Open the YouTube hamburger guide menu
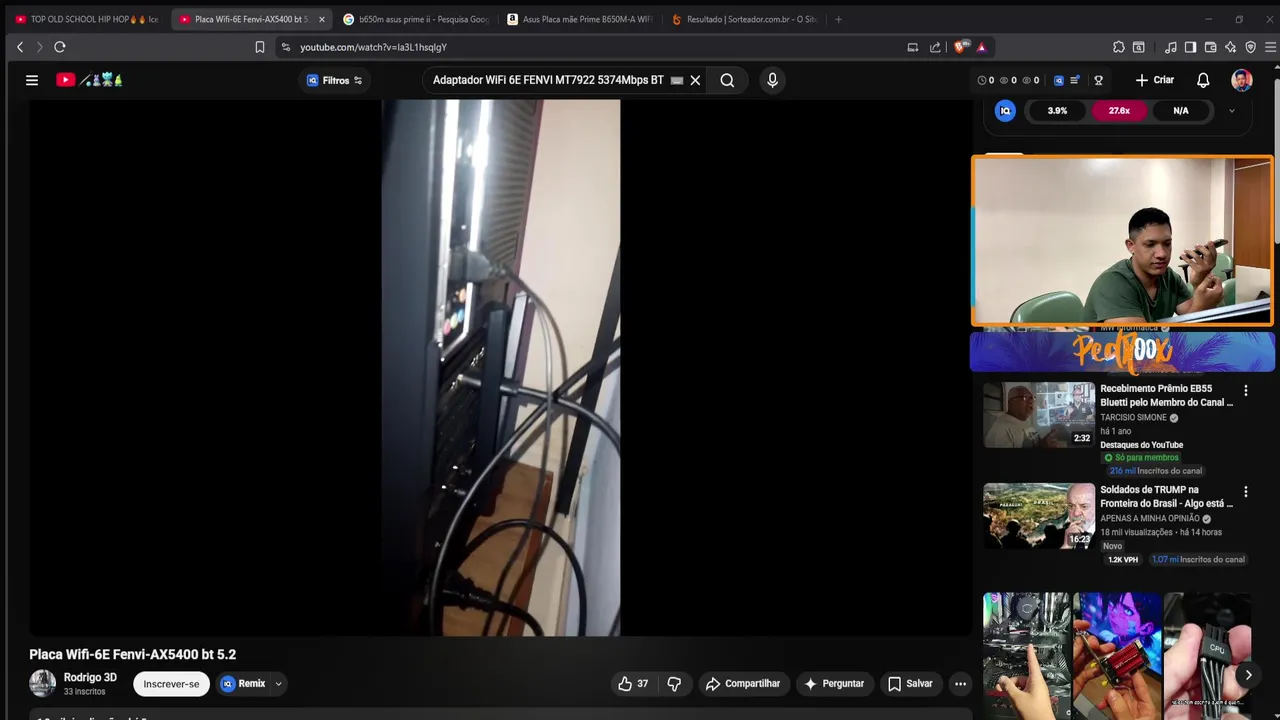 tap(32, 80)
